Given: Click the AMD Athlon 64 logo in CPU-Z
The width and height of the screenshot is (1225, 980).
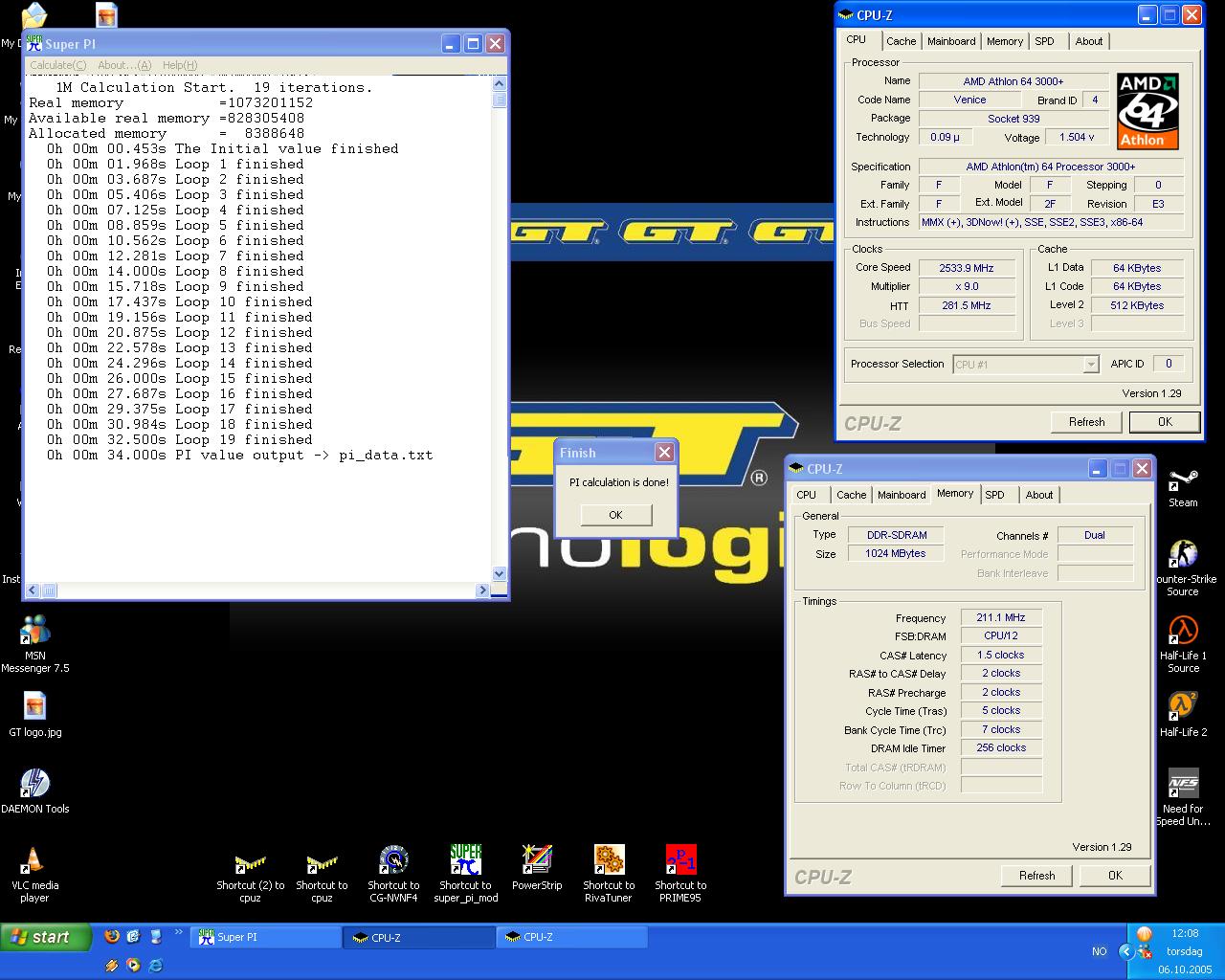Looking at the screenshot, I should 1147,111.
